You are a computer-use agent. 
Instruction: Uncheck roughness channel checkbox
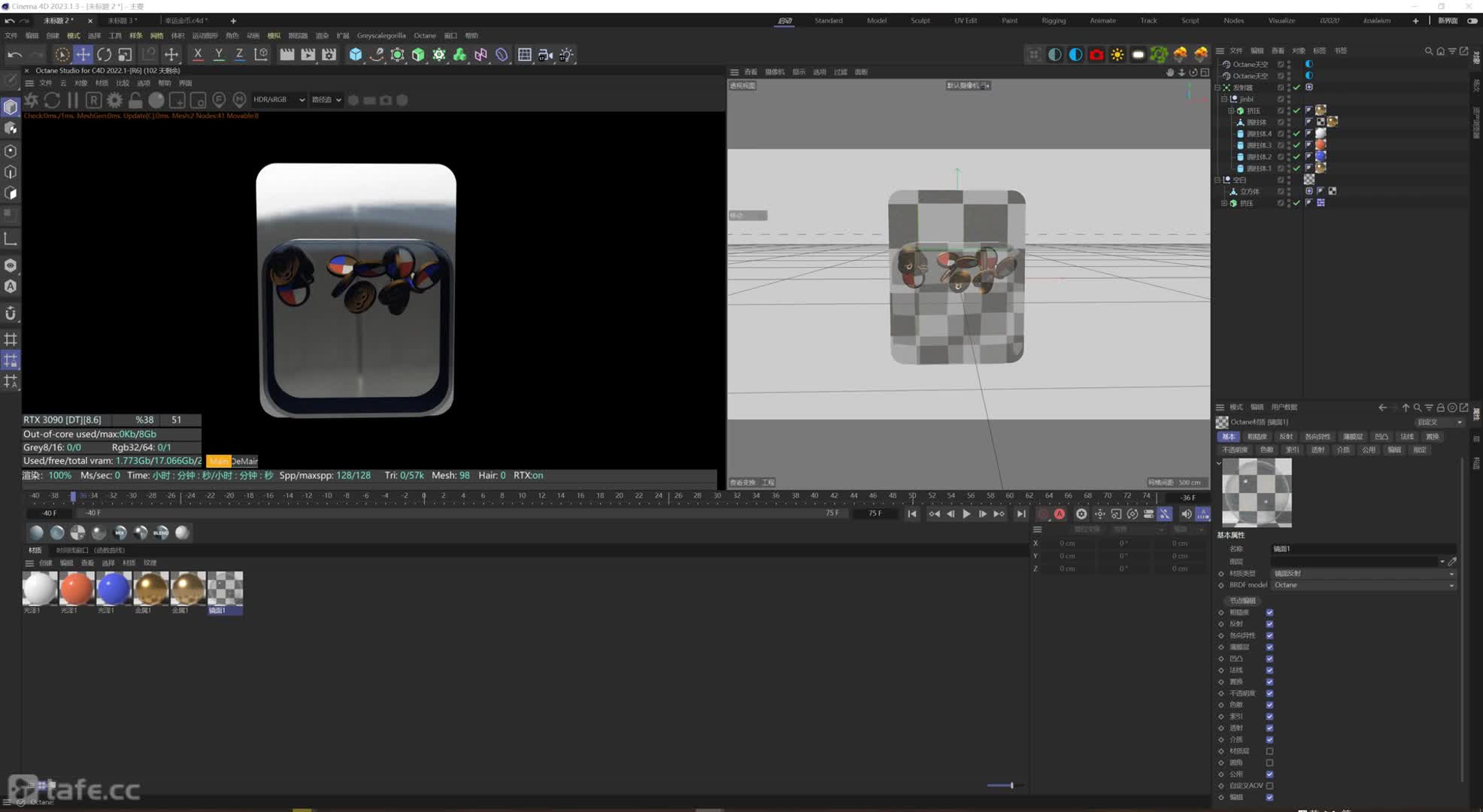(x=1269, y=613)
